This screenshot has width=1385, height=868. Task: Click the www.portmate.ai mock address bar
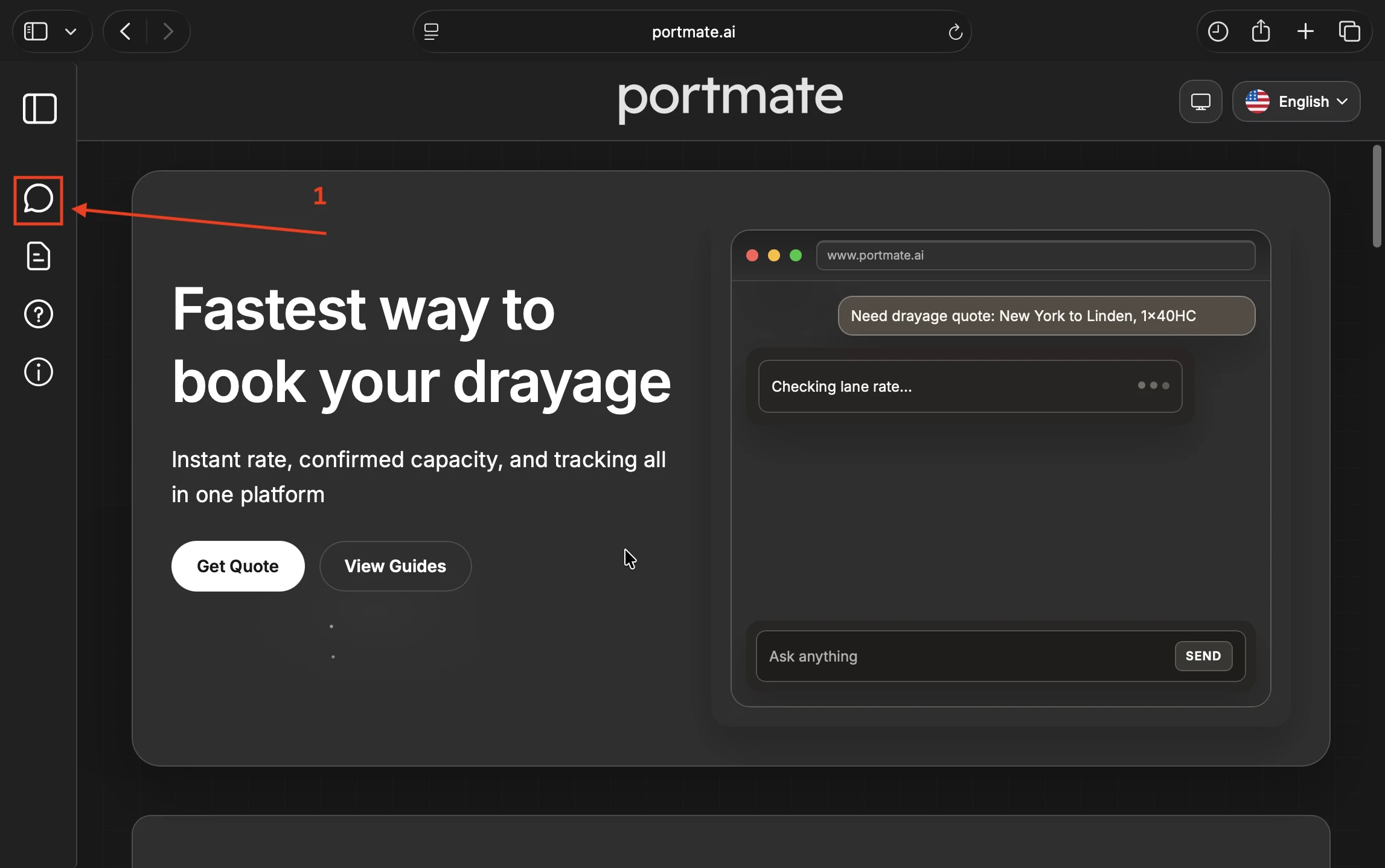(x=1035, y=255)
